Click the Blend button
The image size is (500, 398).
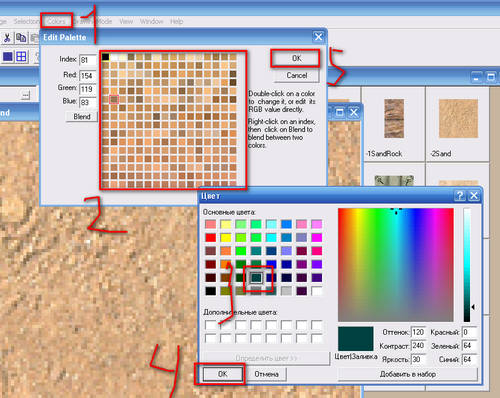82,117
